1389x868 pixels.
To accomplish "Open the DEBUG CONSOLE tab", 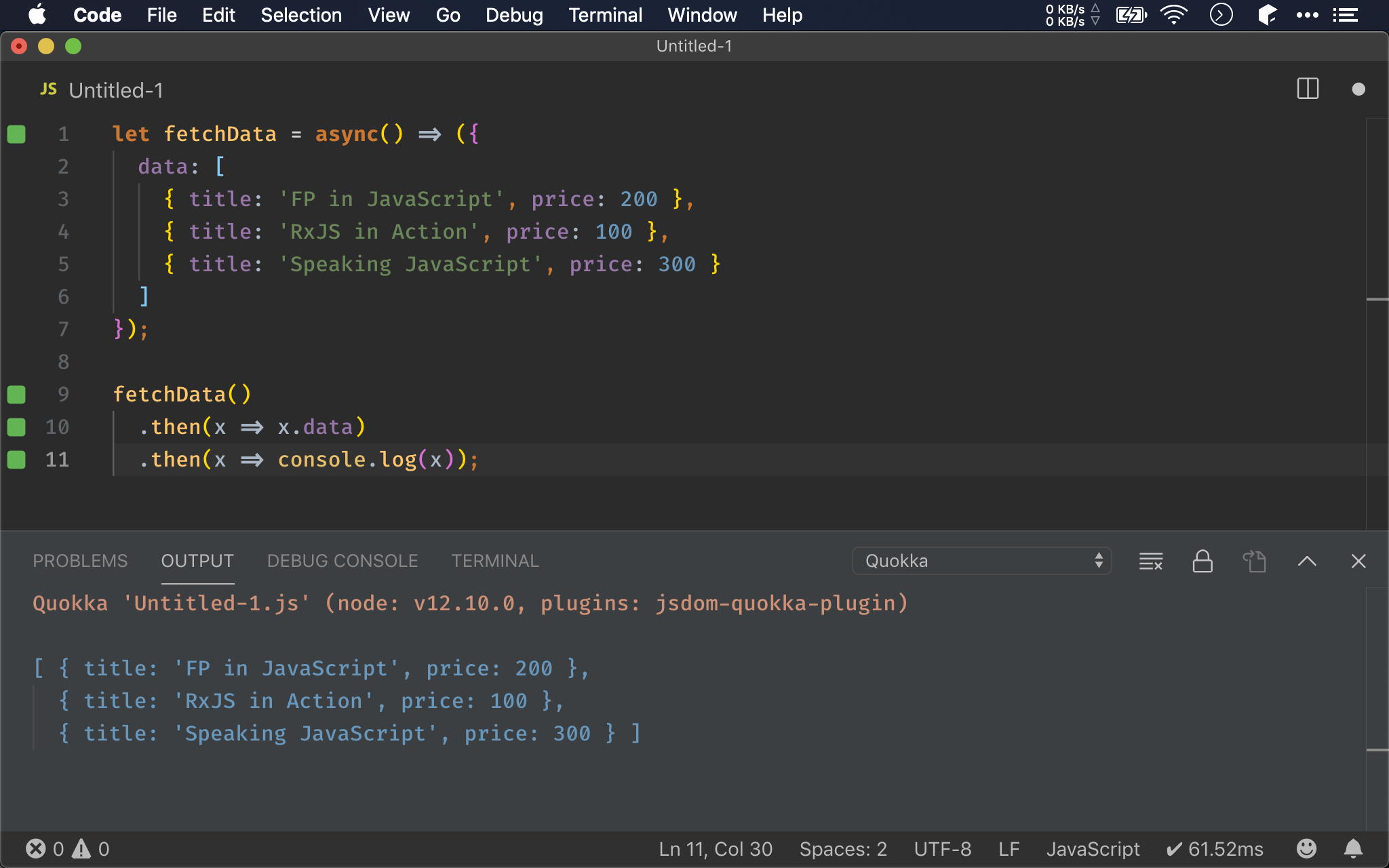I will pos(343,561).
